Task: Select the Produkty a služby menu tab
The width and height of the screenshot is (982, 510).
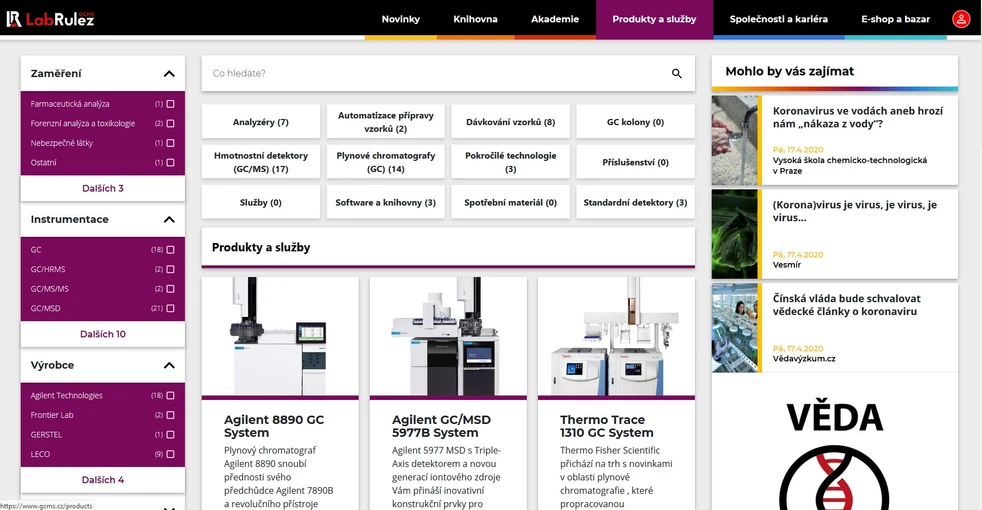Action: [654, 19]
